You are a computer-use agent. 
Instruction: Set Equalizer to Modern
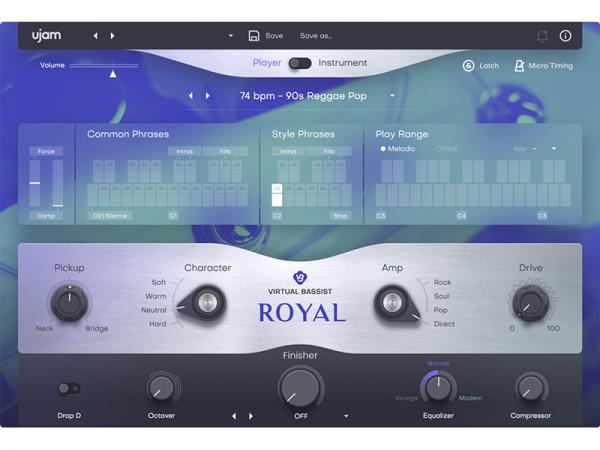point(471,398)
